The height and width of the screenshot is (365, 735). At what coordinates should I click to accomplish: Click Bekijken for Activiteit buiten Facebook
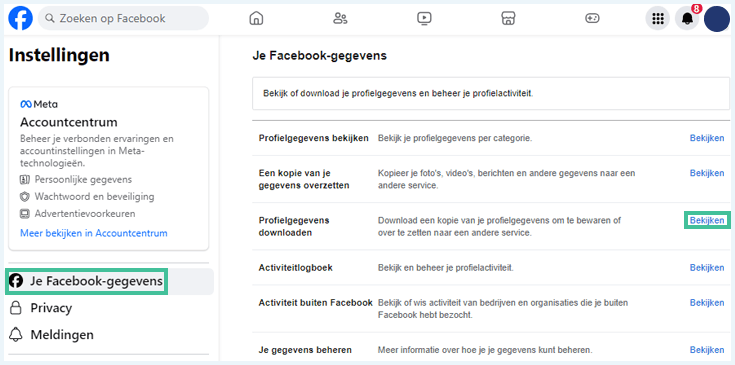(x=707, y=303)
